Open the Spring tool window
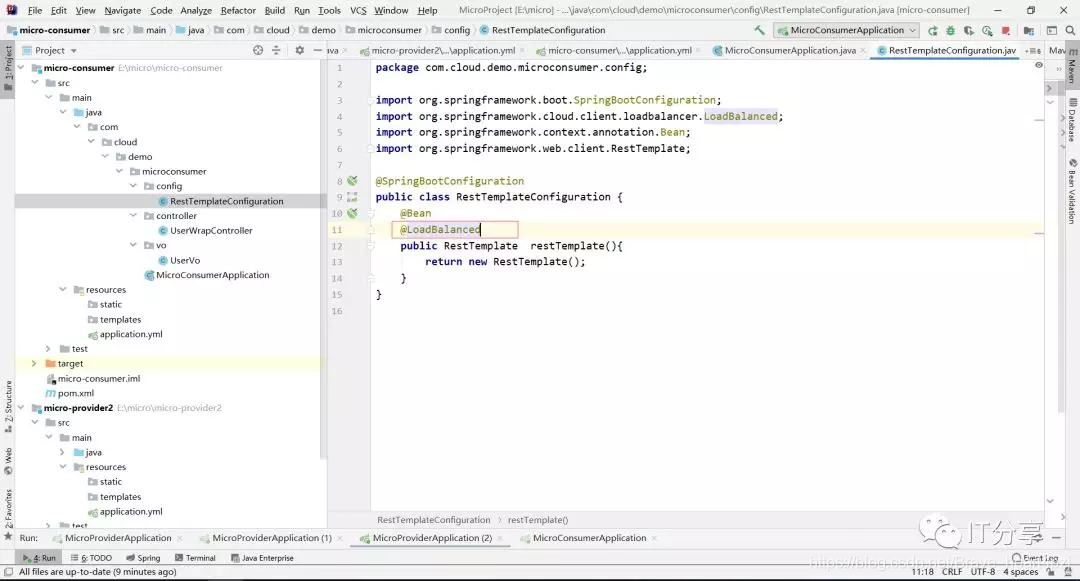This screenshot has height=581, width=1080. point(143,558)
